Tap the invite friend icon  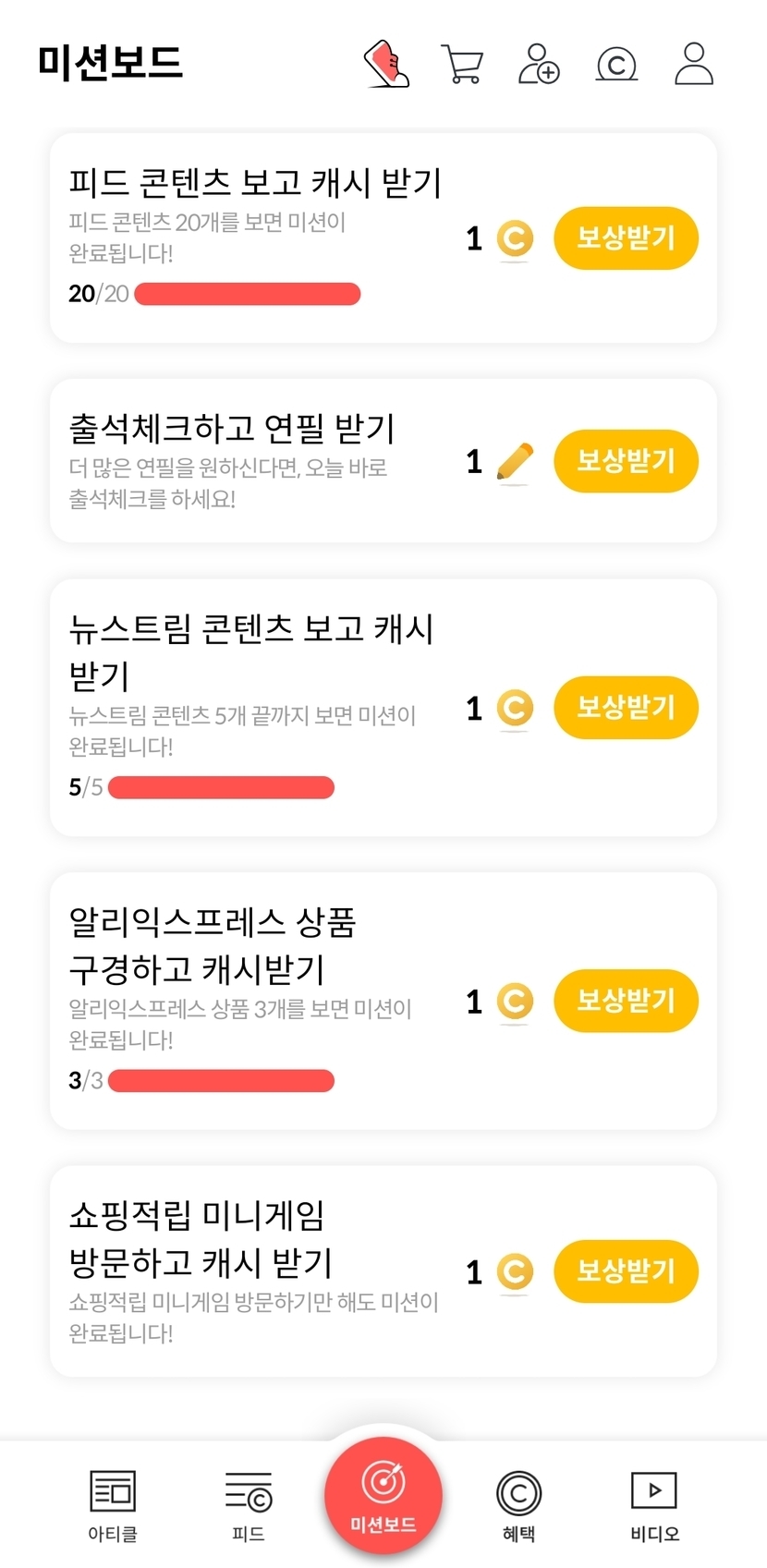[539, 64]
